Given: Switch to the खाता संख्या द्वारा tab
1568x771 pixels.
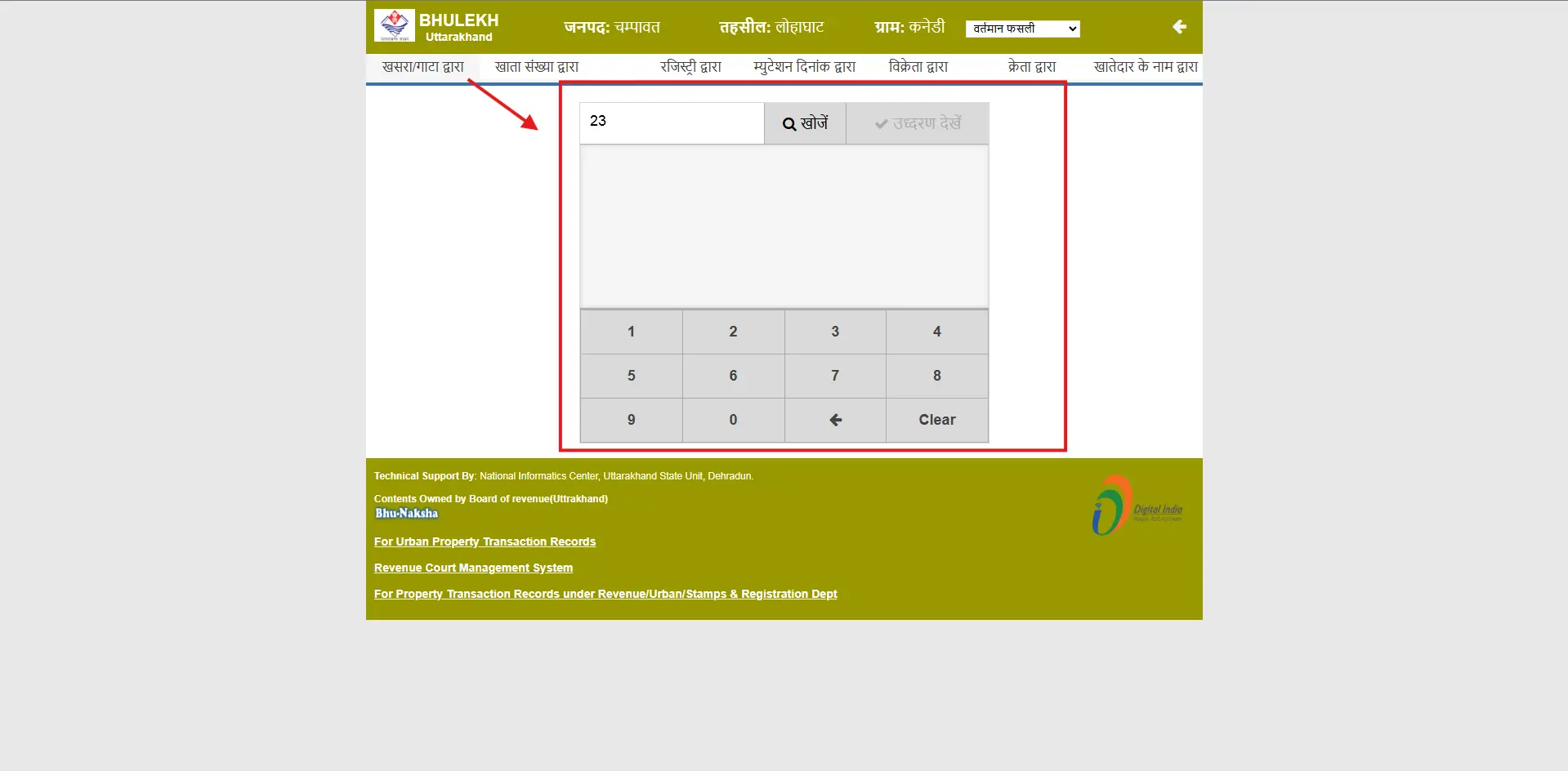Looking at the screenshot, I should [537, 67].
